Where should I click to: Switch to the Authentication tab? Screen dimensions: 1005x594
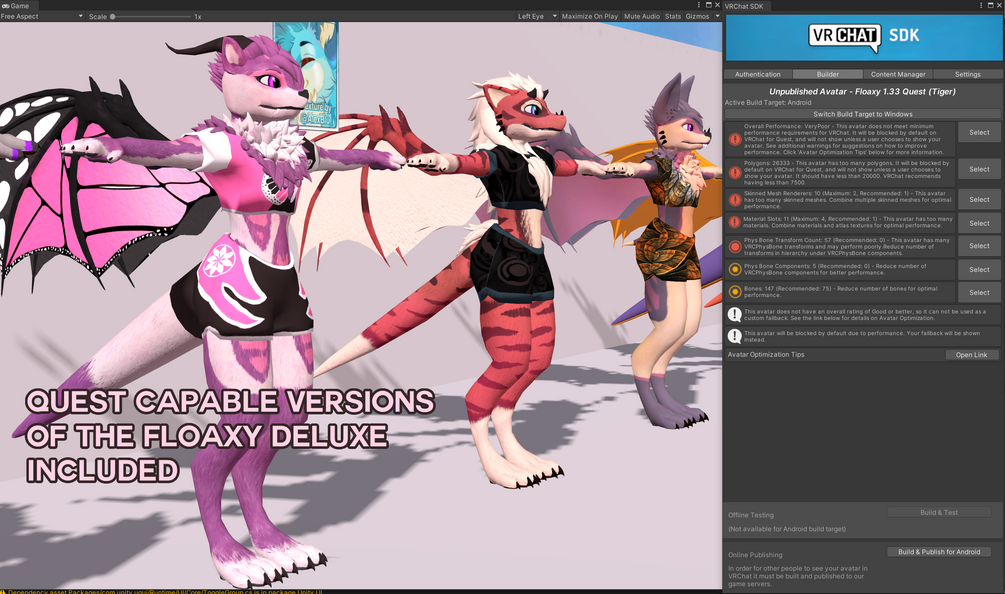758,74
